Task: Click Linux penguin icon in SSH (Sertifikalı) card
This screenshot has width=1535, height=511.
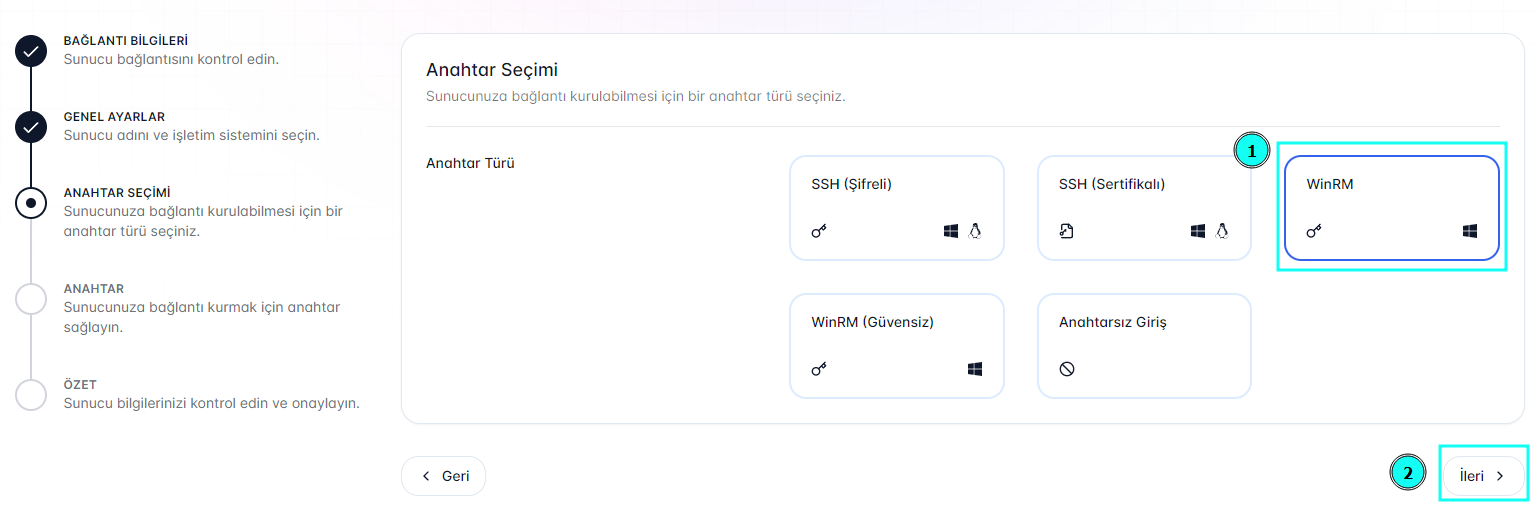Action: point(1222,231)
